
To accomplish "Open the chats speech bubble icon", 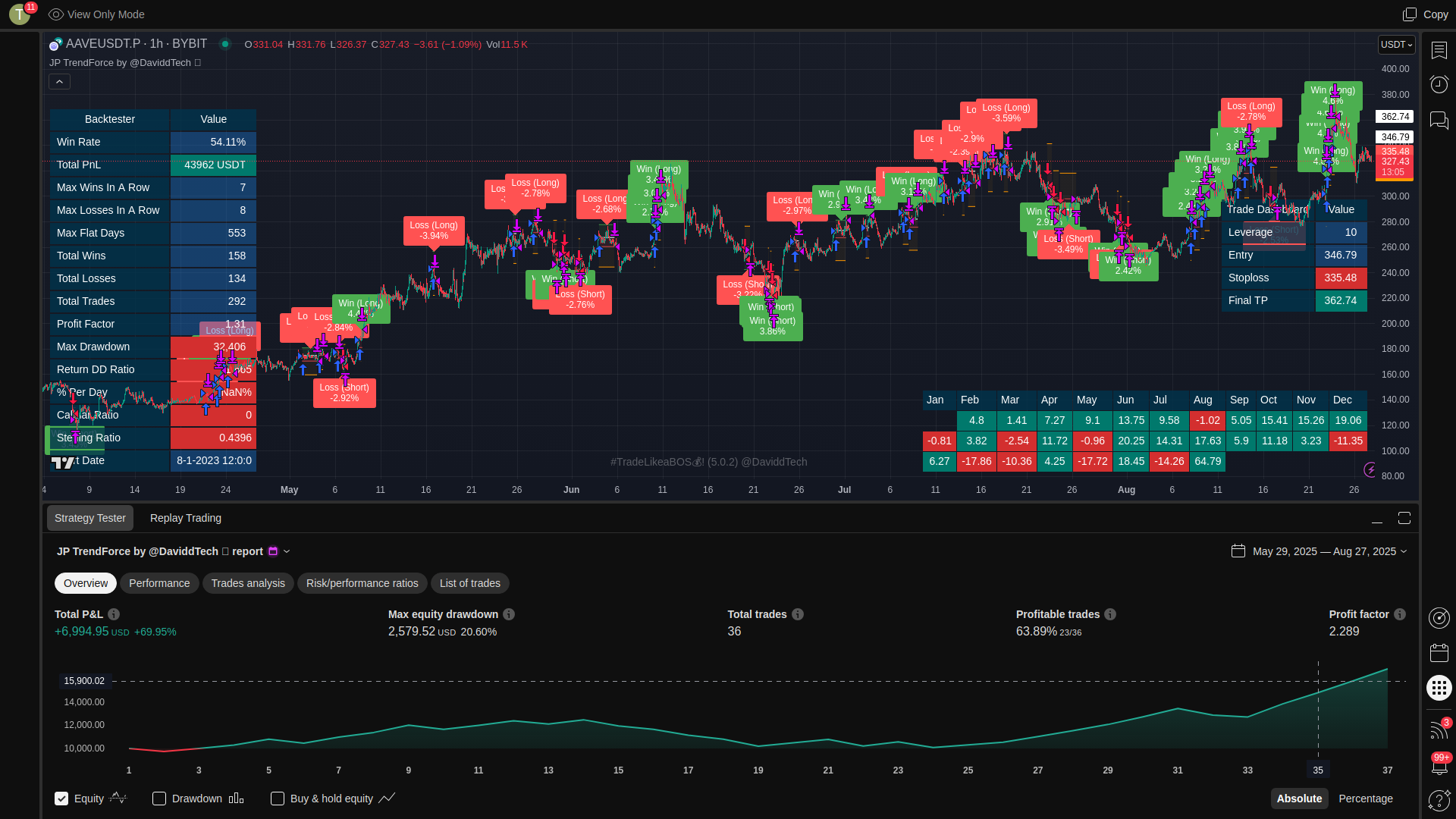I will click(x=1439, y=120).
